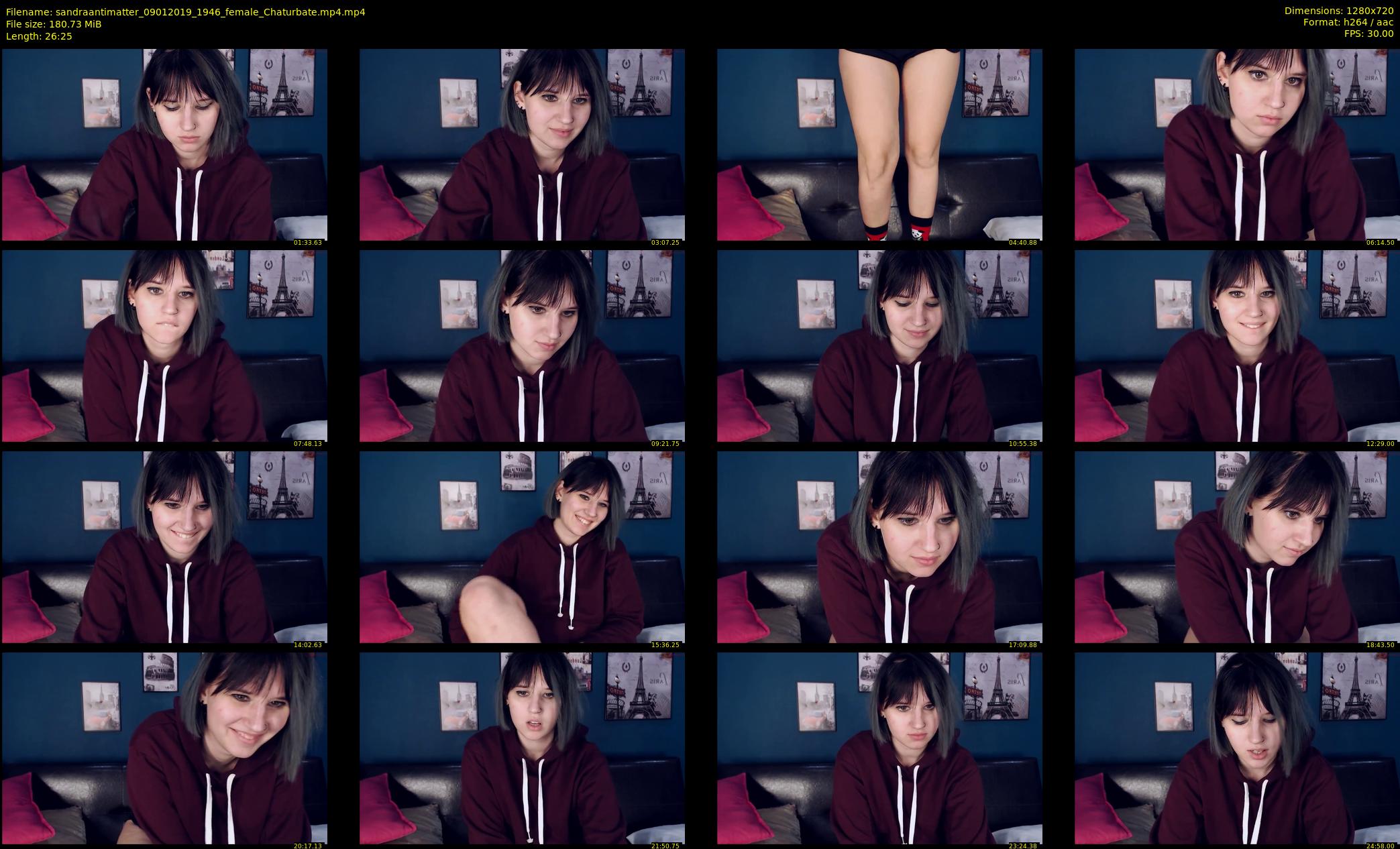1400x849 pixels.
Task: Click the thumbnail timestamped 23:24.38
Action: pos(879,748)
